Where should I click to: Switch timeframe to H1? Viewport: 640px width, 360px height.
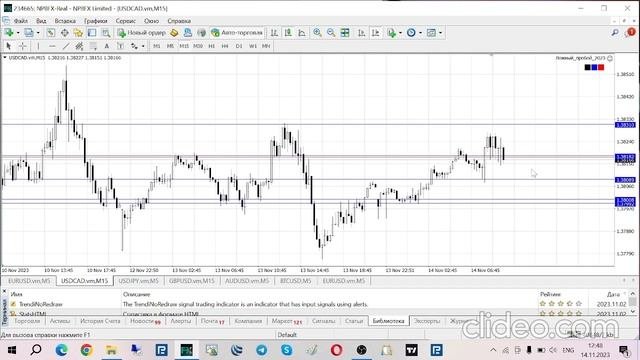(211, 46)
